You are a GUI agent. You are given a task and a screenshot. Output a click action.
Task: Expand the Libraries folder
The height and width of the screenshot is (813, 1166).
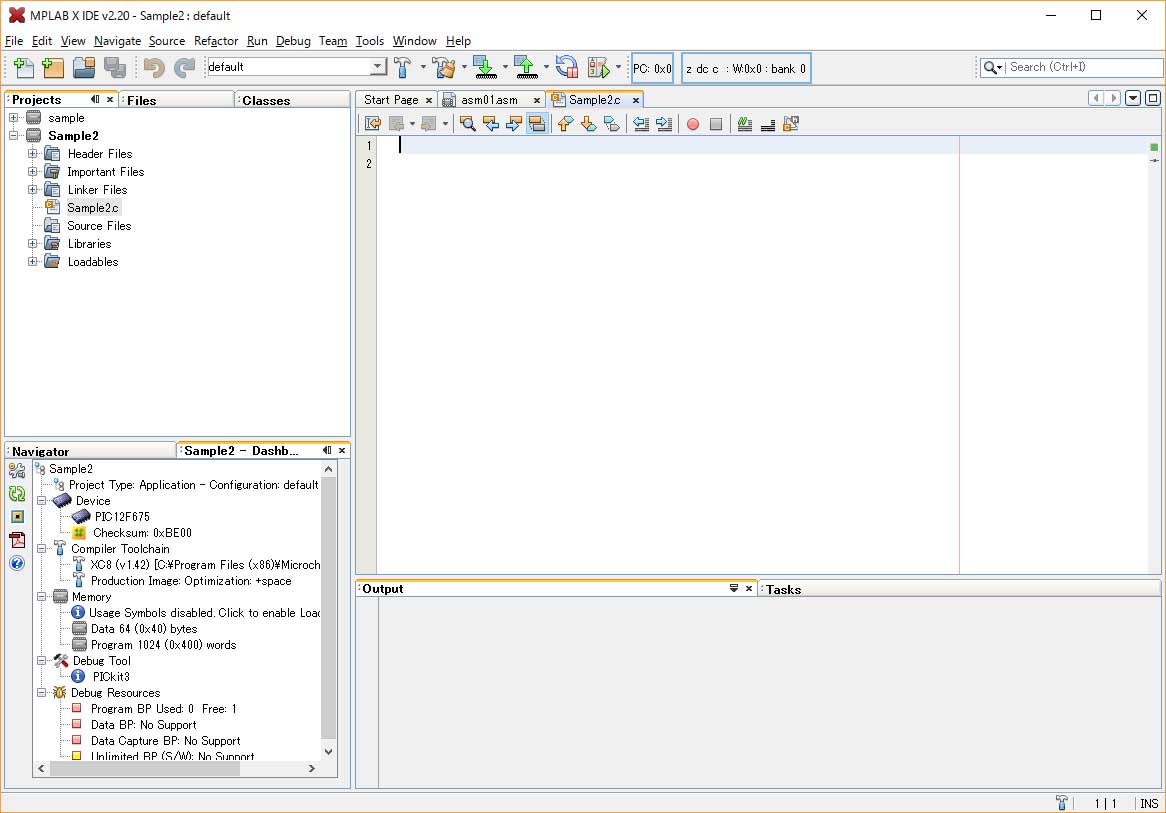[x=33, y=243]
